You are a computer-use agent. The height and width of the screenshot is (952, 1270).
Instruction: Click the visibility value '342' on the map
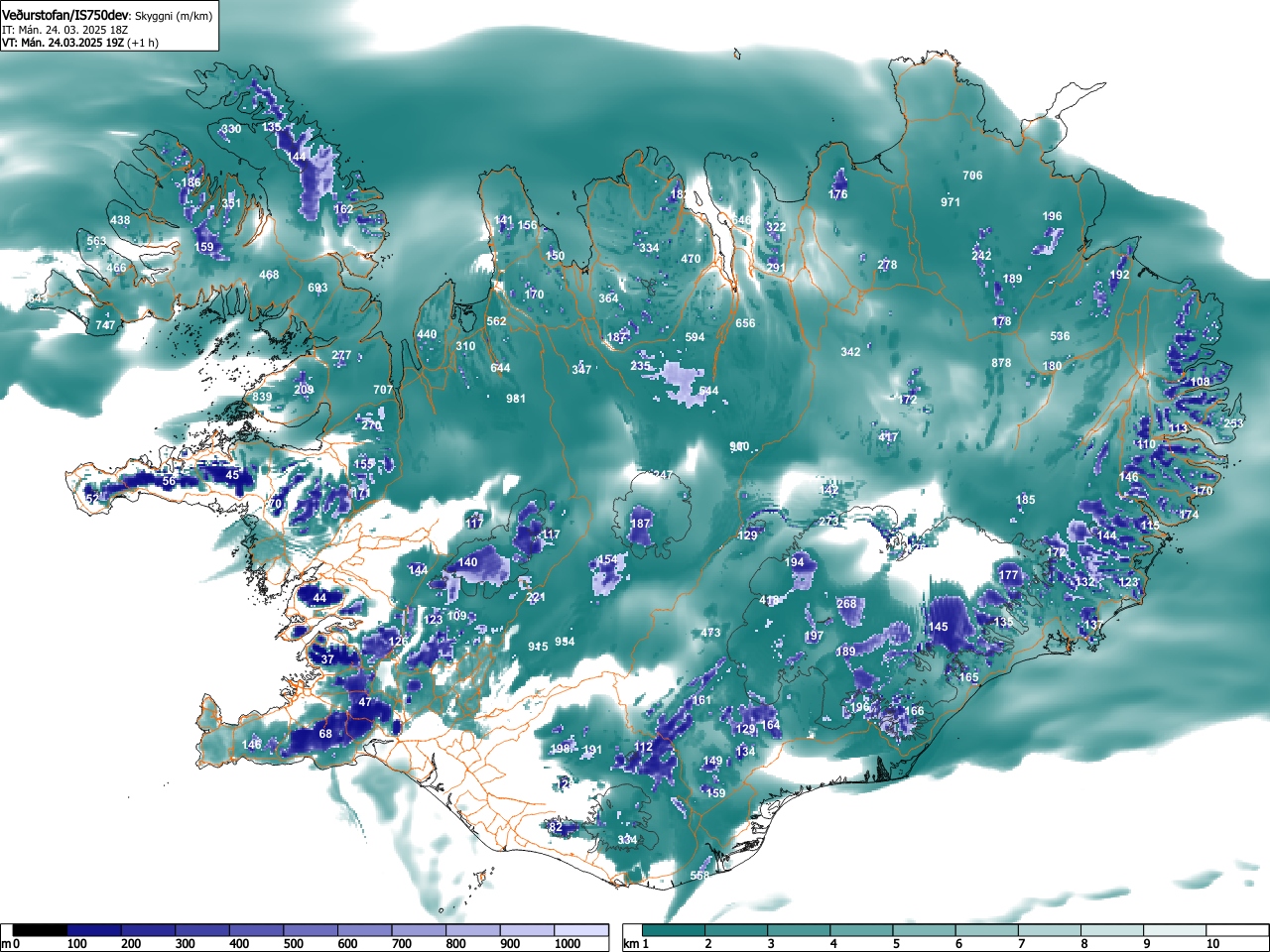tap(850, 353)
